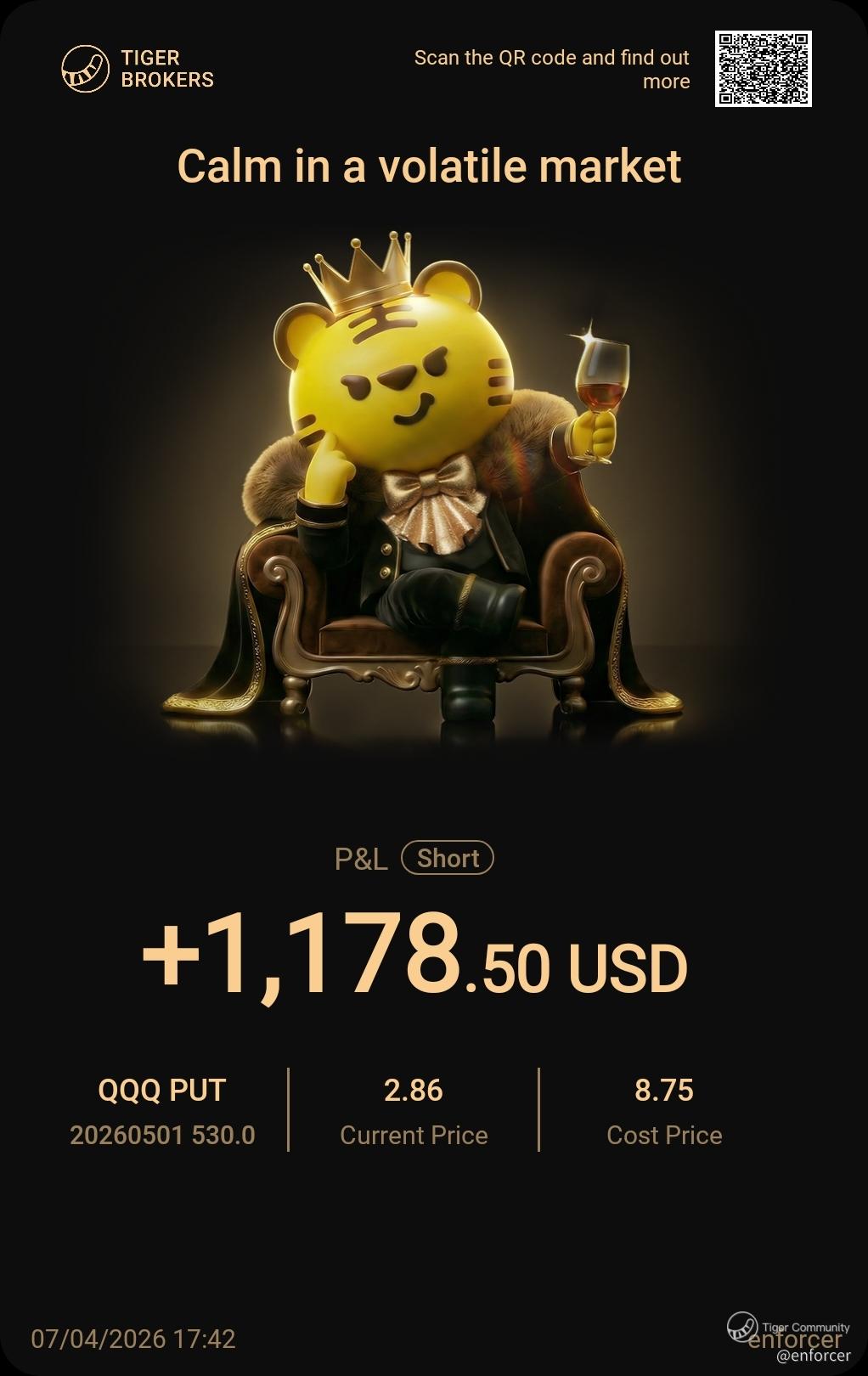Tap the QR code image

click(763, 69)
